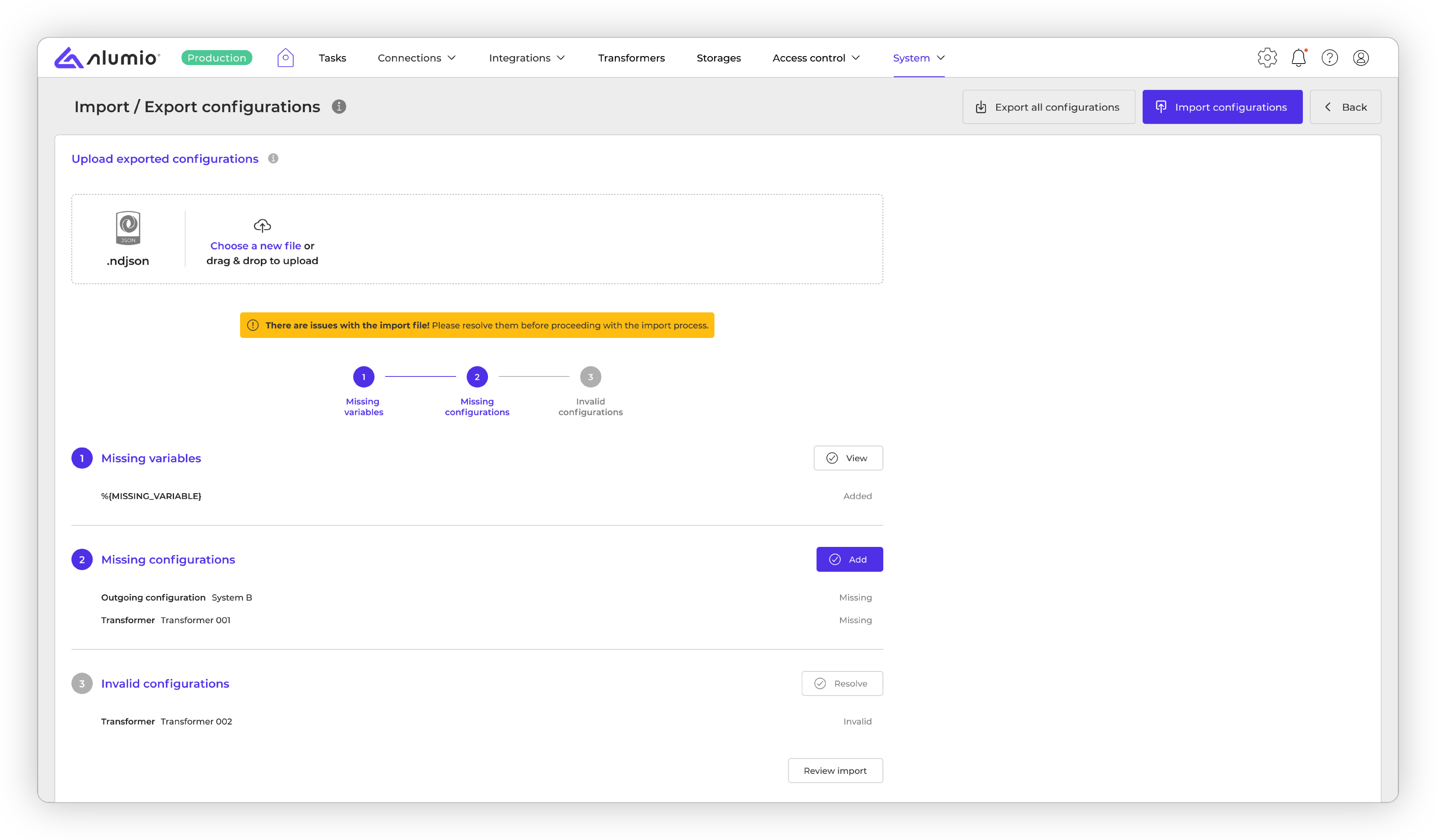Open the System menu
This screenshot has width=1436, height=840.
(x=918, y=58)
